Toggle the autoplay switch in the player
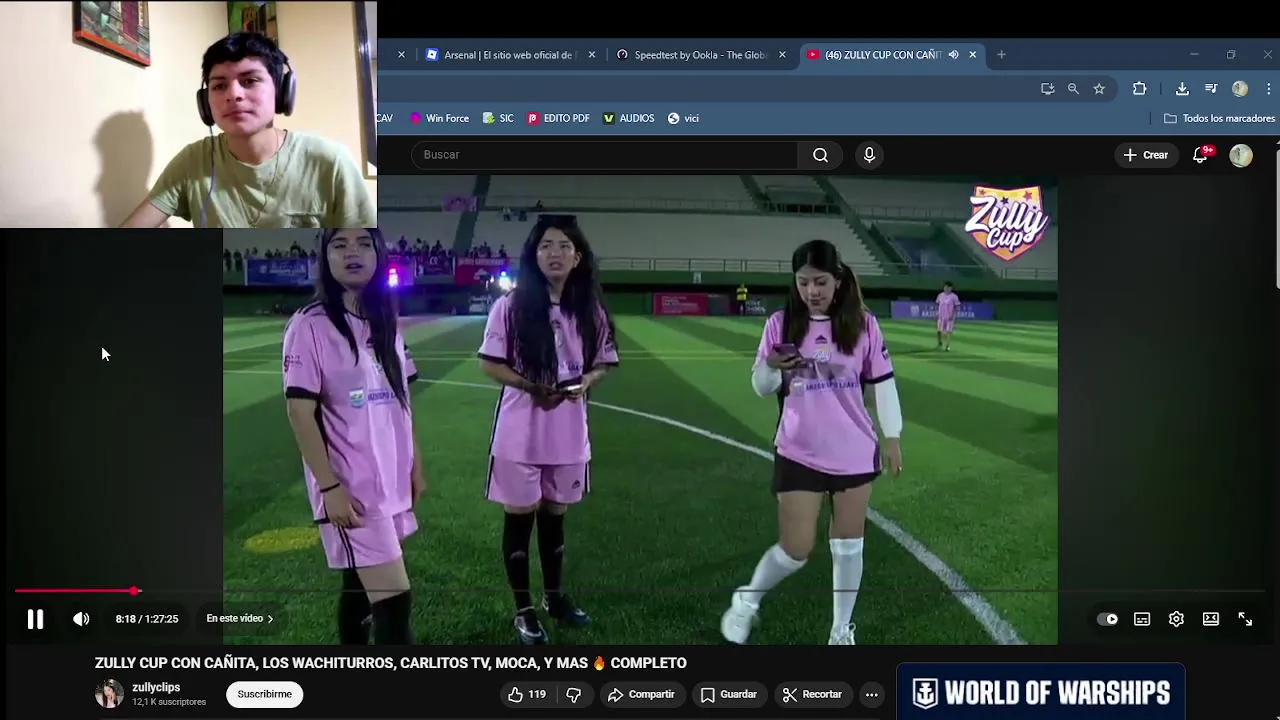This screenshot has height=720, width=1280. [x=1108, y=619]
